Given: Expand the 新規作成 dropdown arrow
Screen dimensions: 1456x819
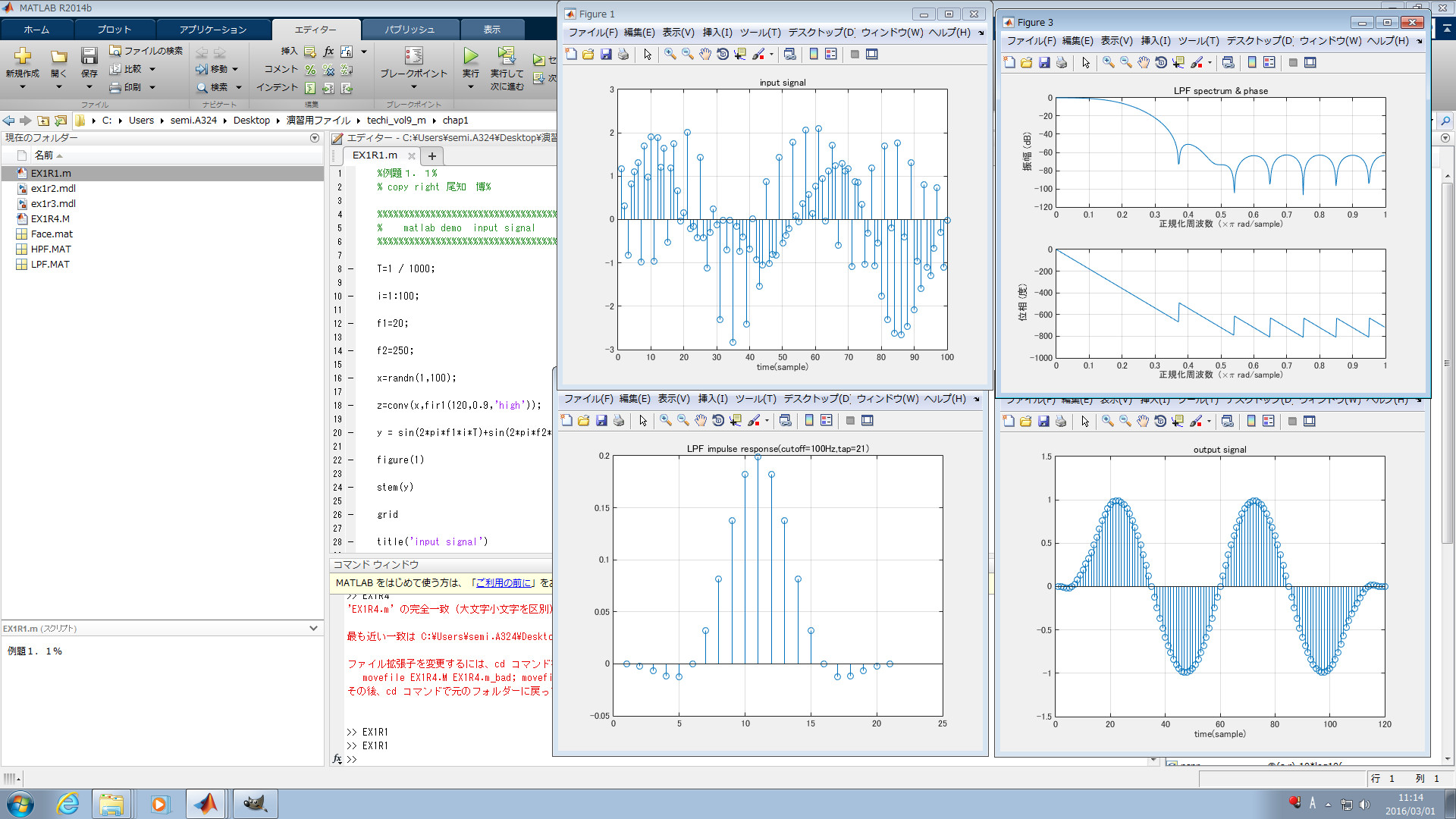Looking at the screenshot, I should tap(23, 86).
